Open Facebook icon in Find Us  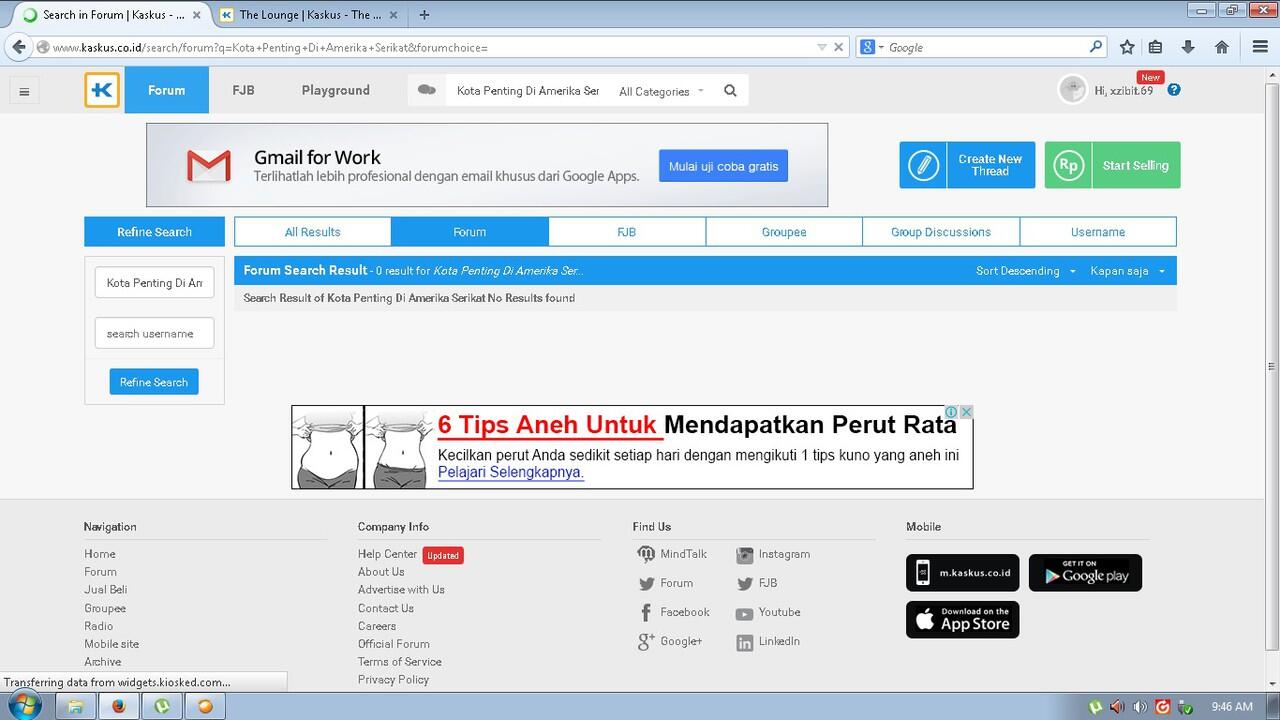pyautogui.click(x=646, y=613)
